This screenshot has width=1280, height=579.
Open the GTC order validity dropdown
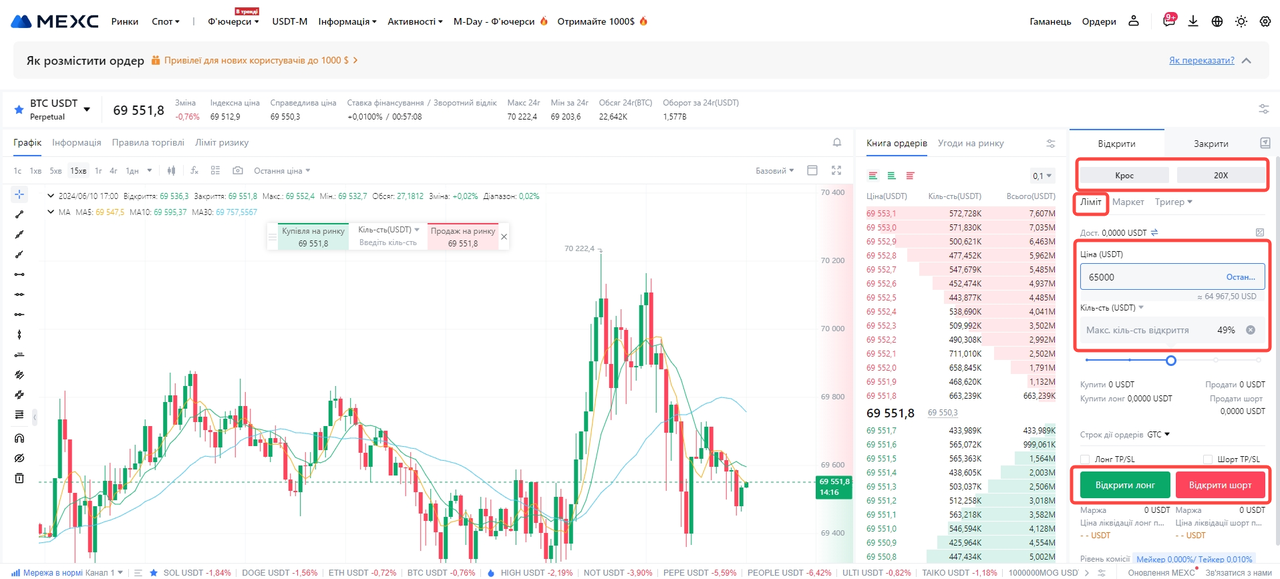(1158, 434)
